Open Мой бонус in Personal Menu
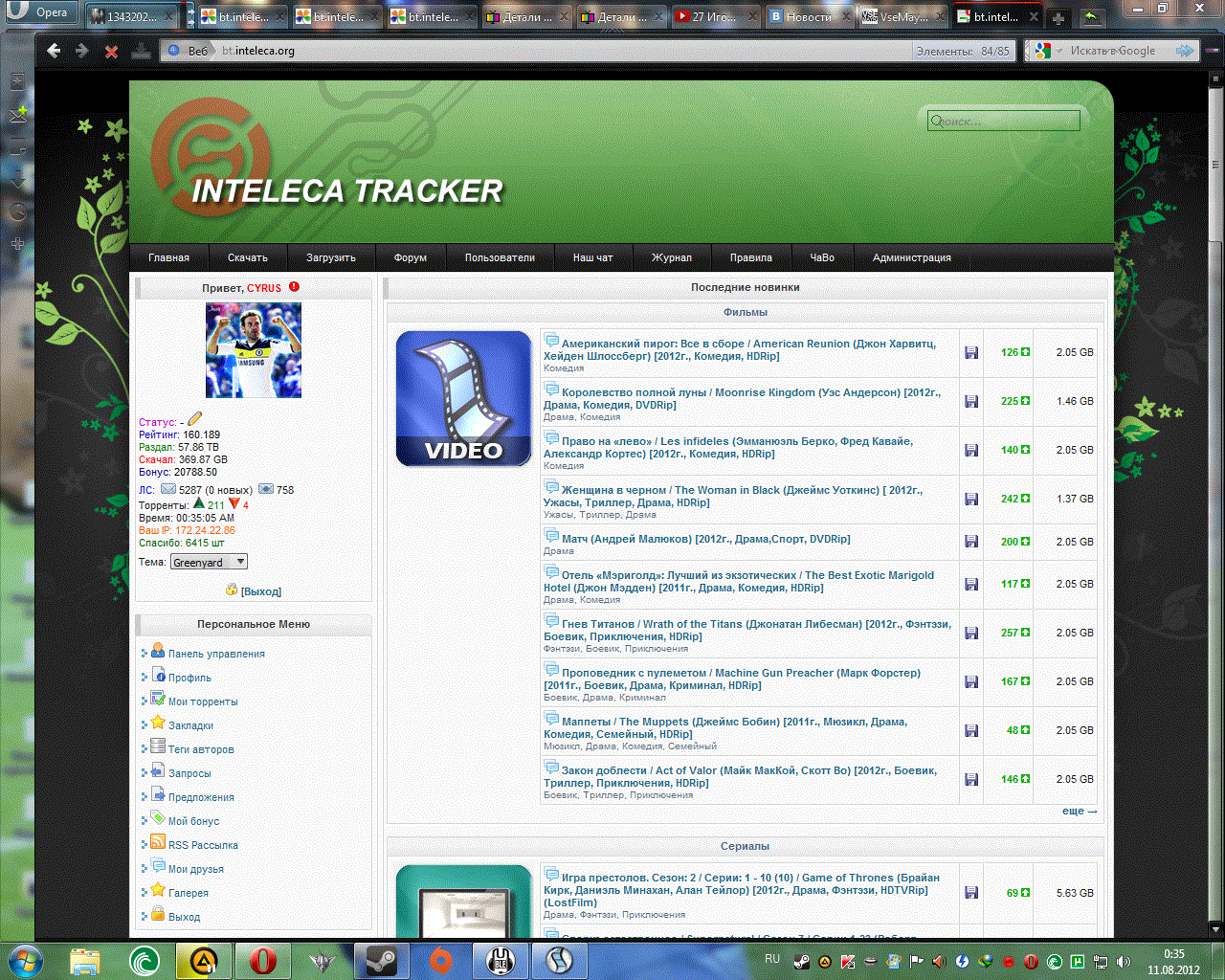This screenshot has height=980, width=1225. 193,821
